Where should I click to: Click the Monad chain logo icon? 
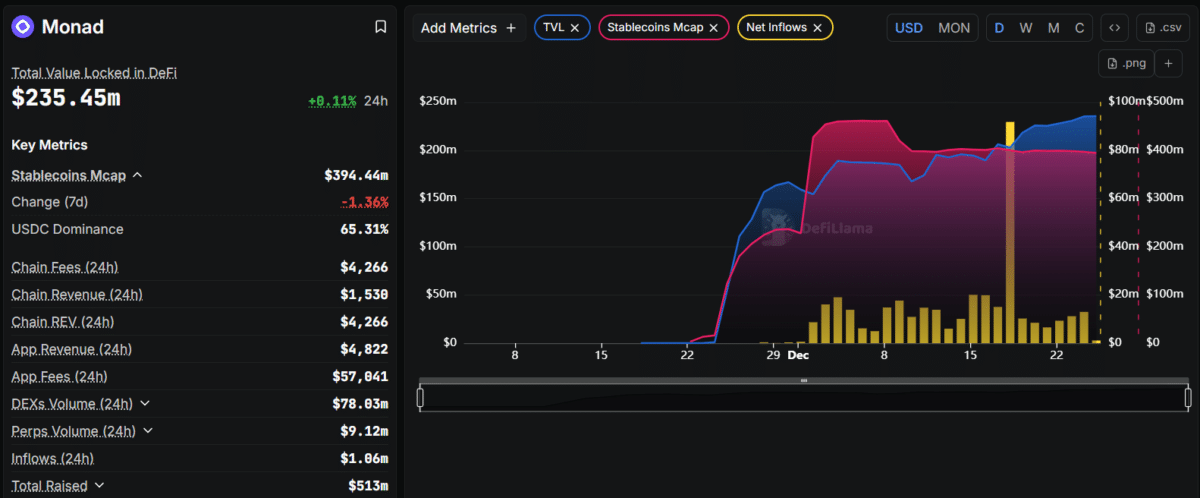[x=22, y=27]
